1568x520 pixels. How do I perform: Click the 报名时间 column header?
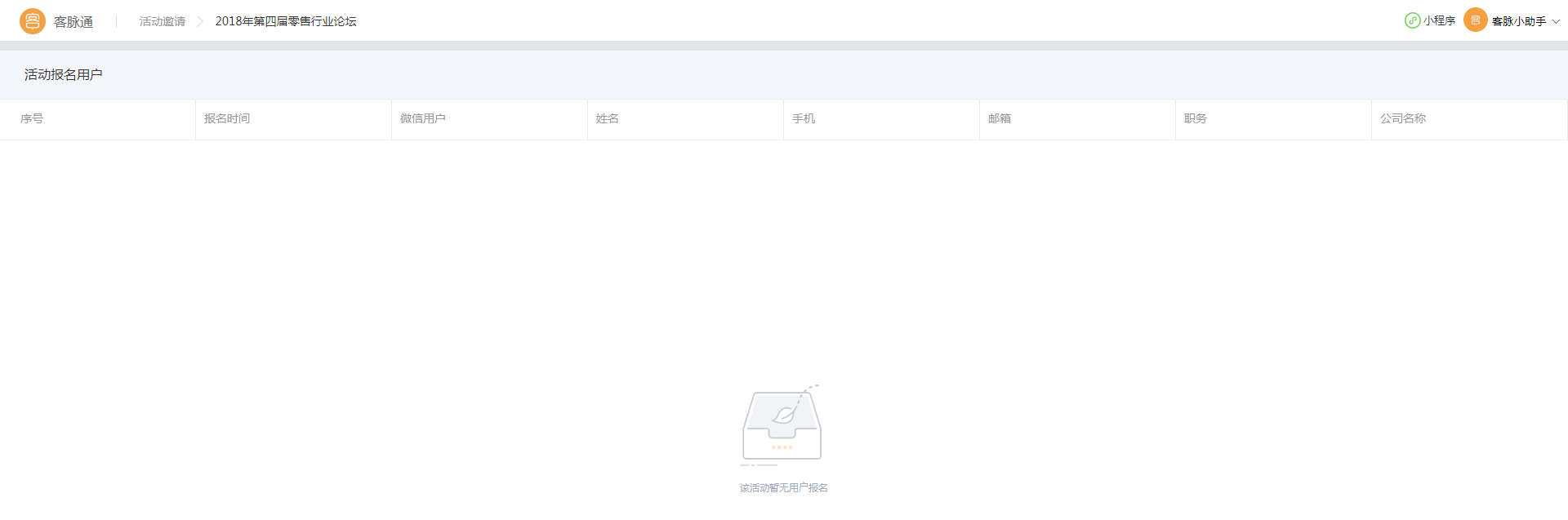227,119
